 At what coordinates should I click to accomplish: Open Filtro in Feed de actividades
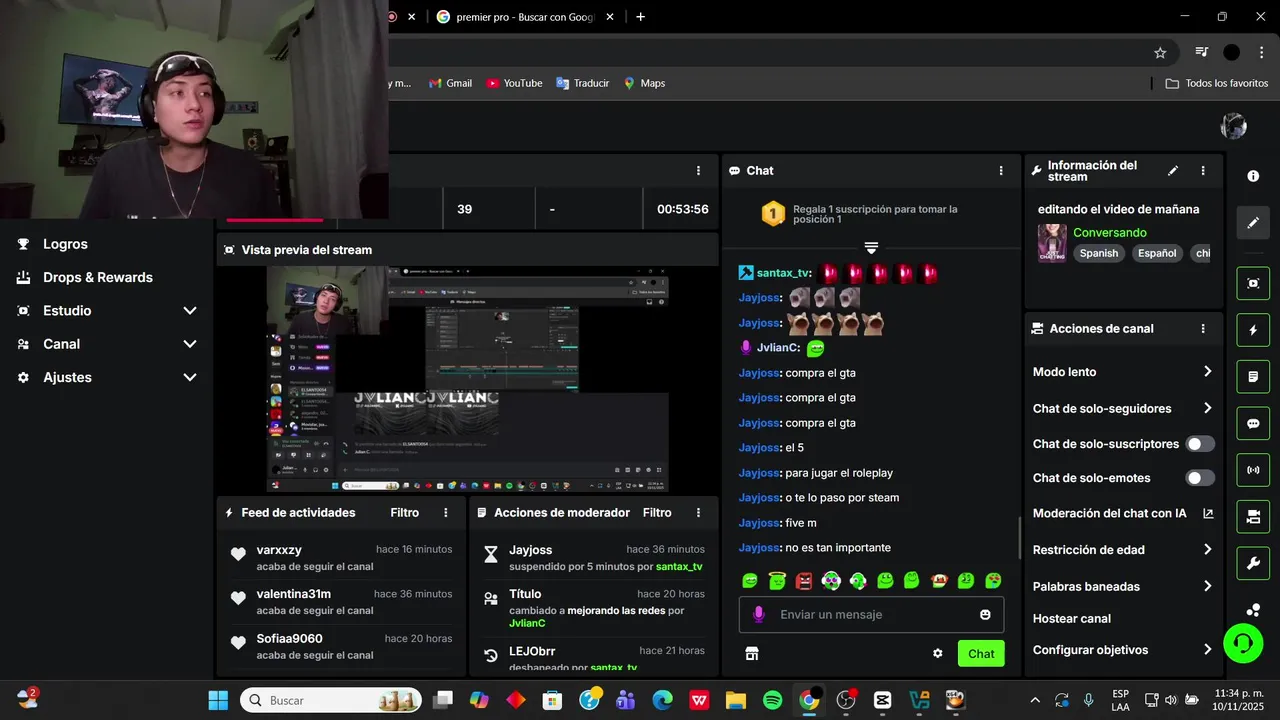coord(405,512)
